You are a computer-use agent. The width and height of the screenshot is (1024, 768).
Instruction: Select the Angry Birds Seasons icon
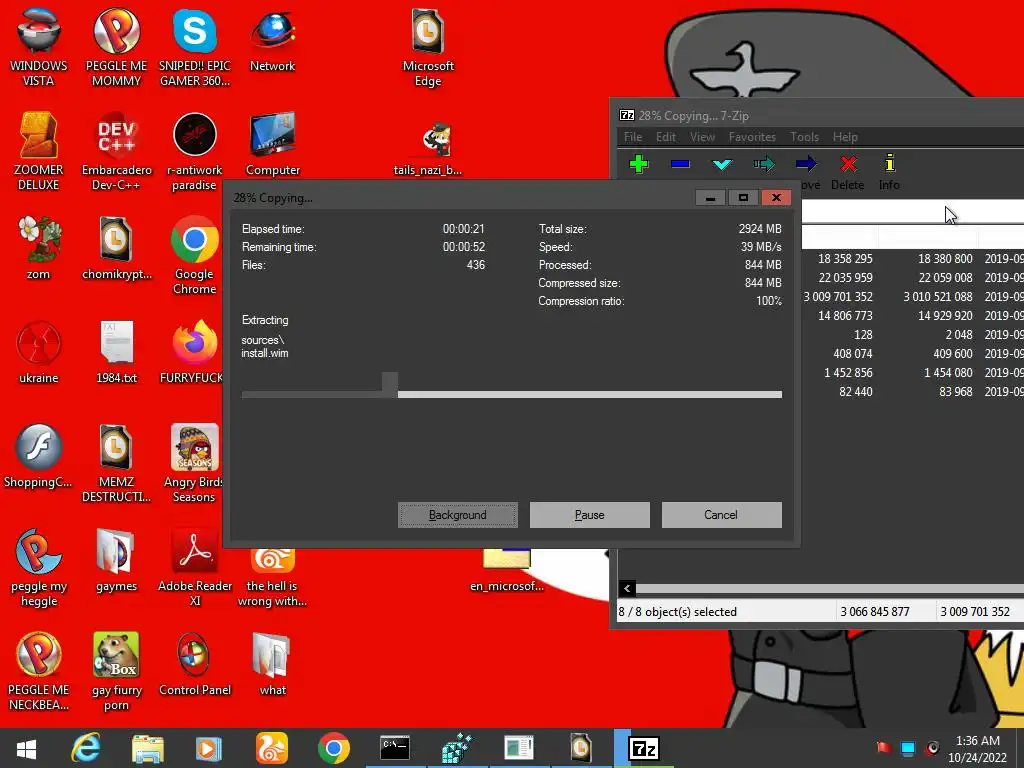coord(195,463)
